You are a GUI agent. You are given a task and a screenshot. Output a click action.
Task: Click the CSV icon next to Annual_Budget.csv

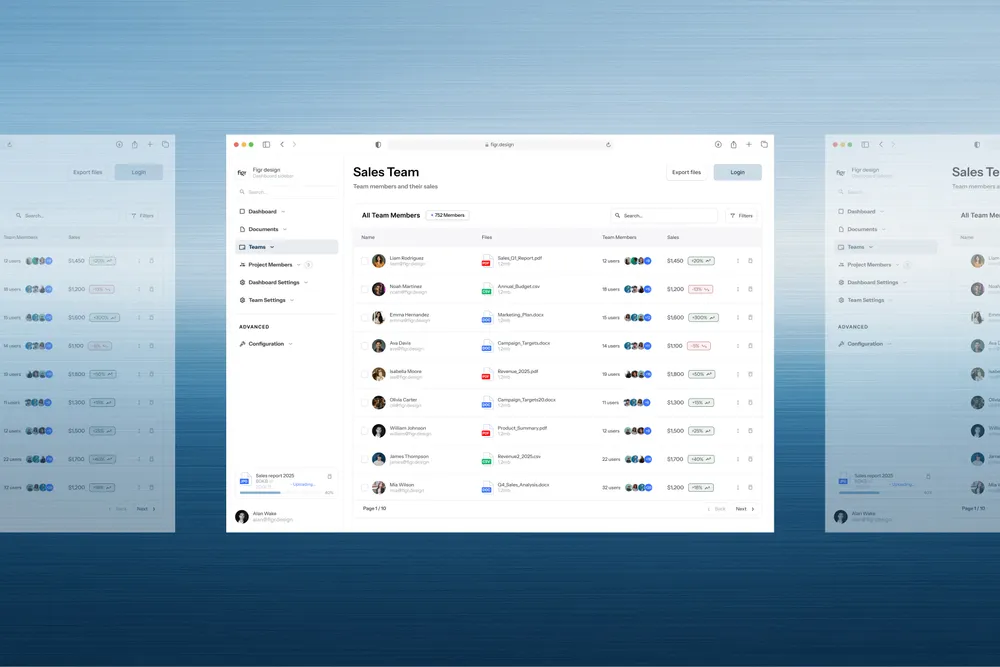[x=485, y=289]
